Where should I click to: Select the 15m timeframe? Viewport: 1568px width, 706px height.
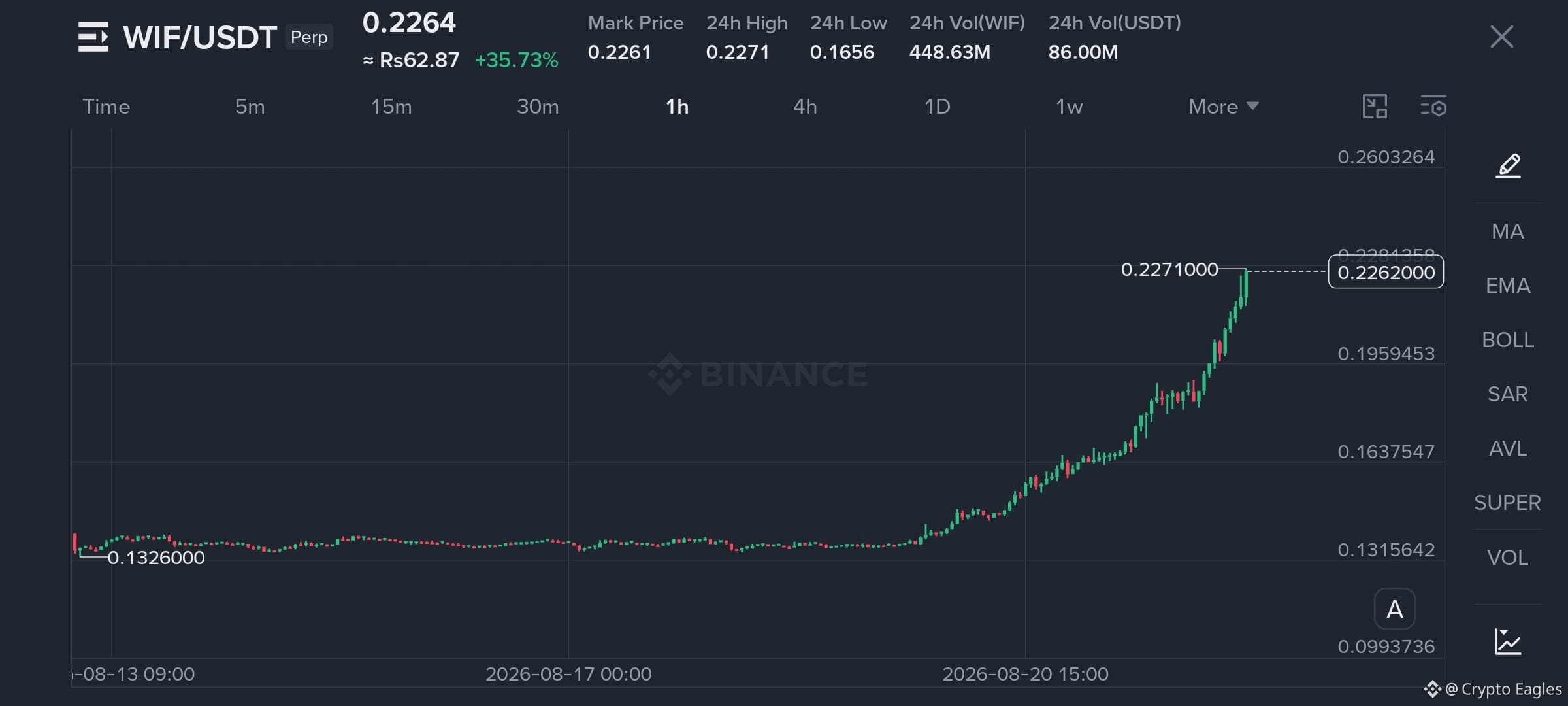(391, 107)
